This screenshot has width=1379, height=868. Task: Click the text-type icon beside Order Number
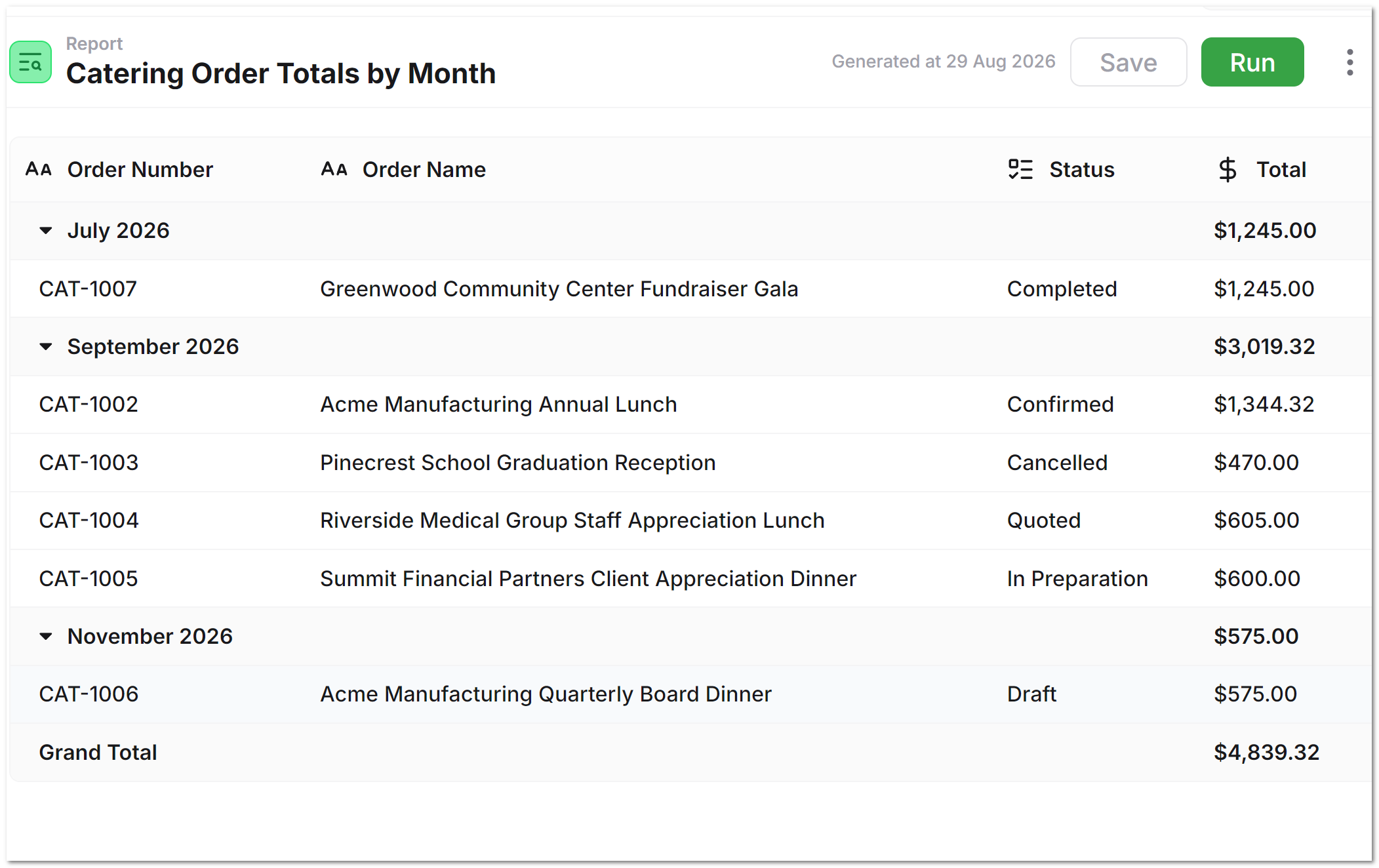point(39,169)
